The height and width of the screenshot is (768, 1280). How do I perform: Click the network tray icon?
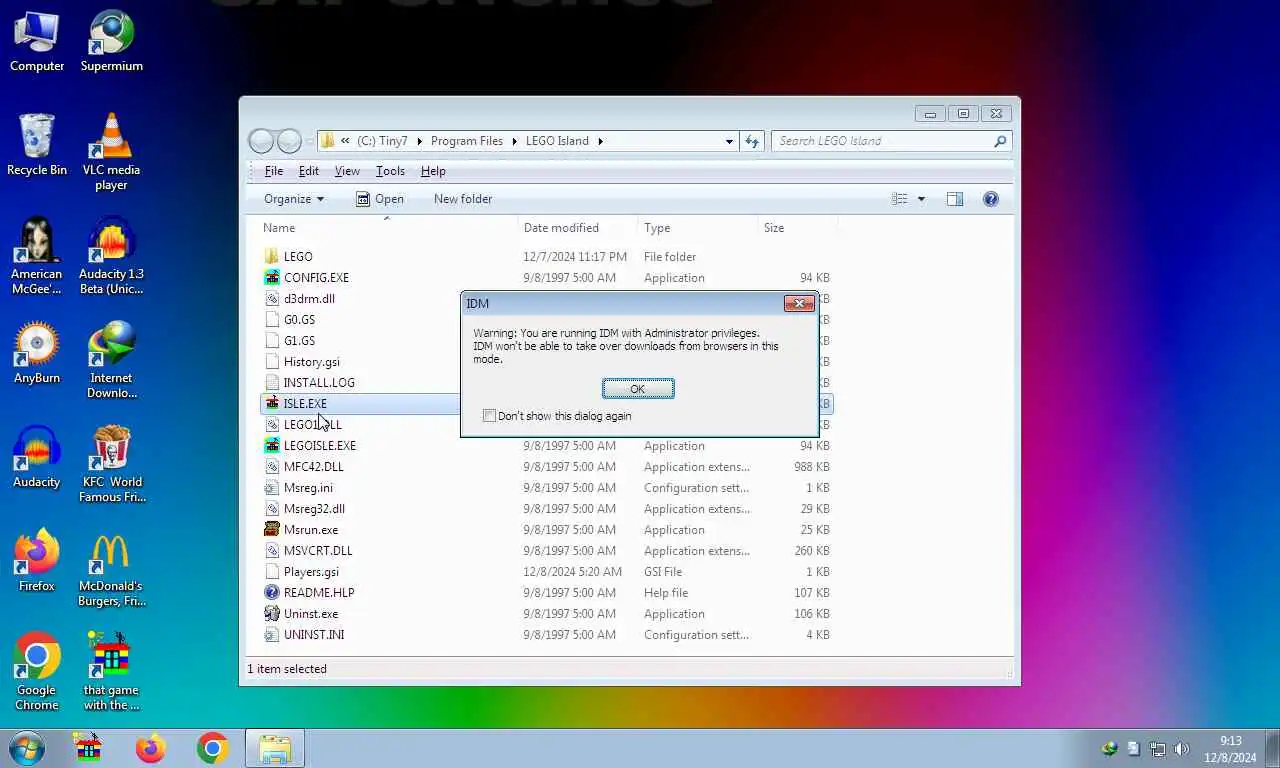1157,748
